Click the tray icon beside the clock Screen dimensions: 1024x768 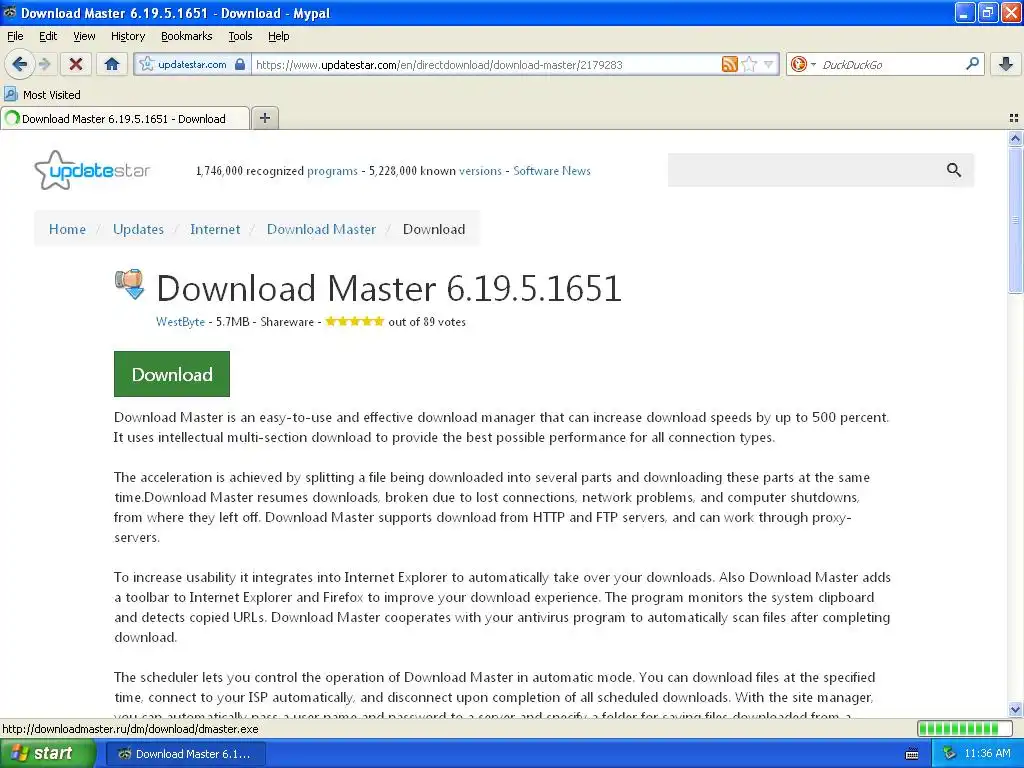point(949,754)
